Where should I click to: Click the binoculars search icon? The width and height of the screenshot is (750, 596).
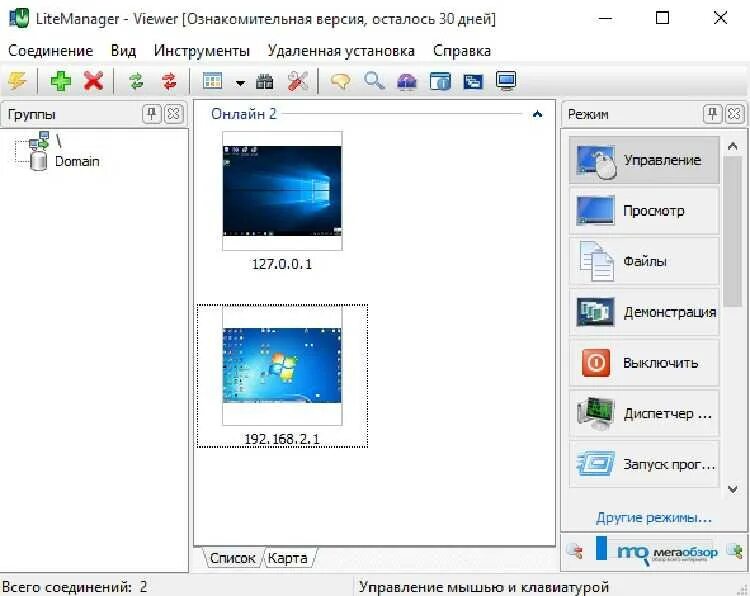coord(265,81)
